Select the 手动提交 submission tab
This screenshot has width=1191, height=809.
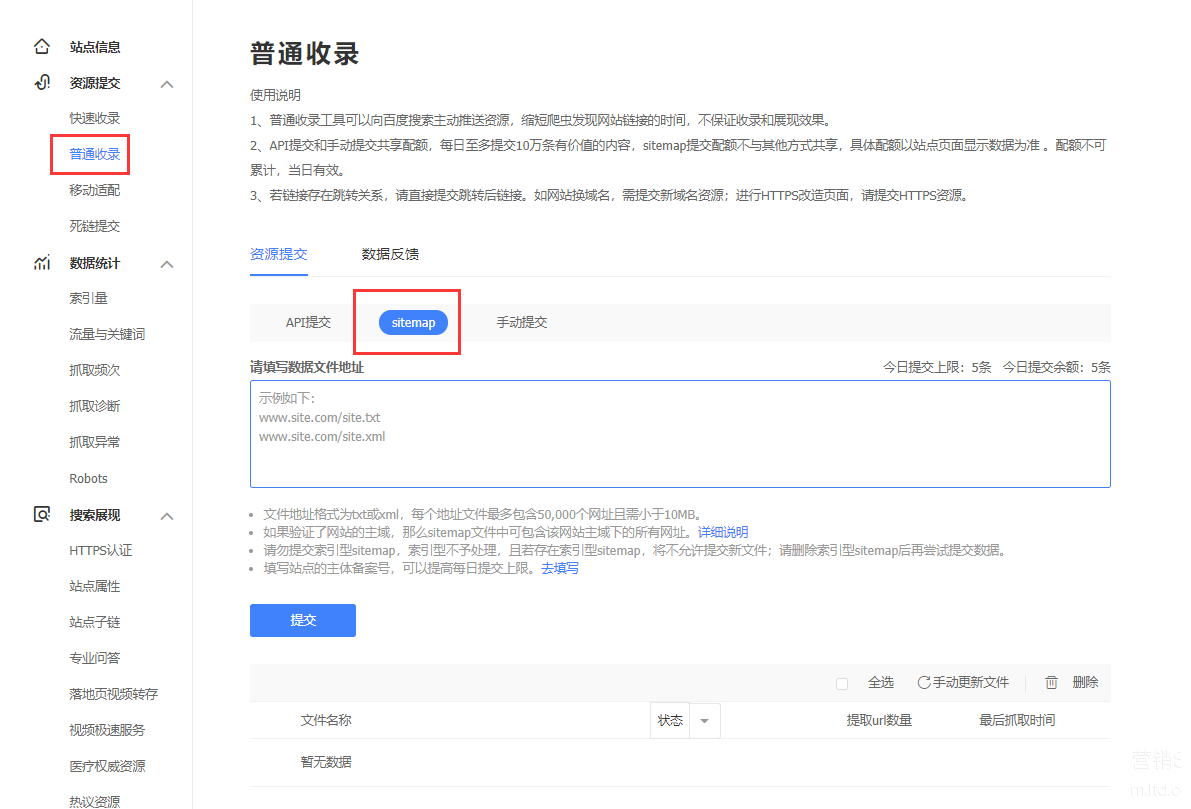click(522, 322)
